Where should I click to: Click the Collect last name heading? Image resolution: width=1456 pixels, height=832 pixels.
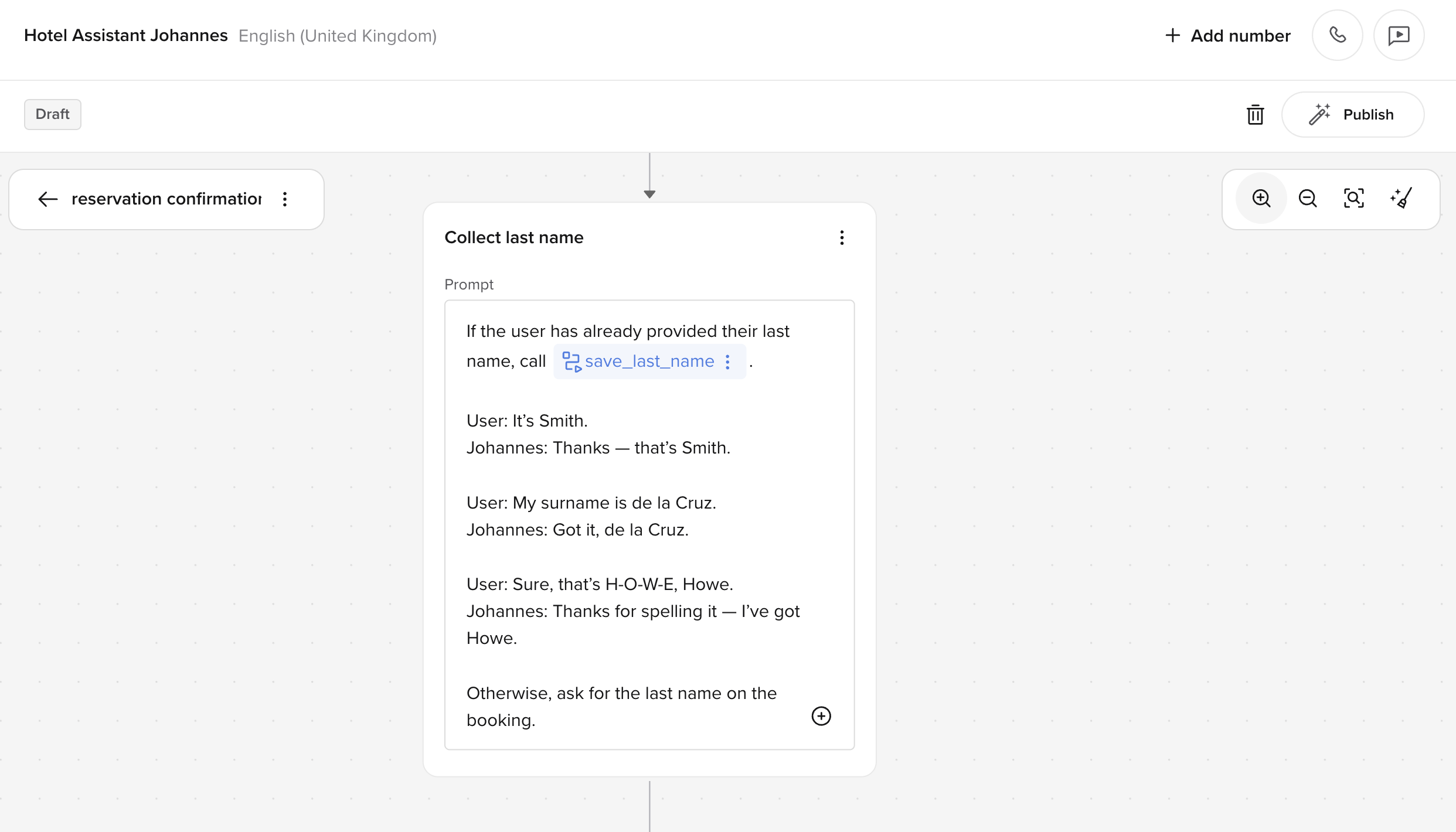514,237
